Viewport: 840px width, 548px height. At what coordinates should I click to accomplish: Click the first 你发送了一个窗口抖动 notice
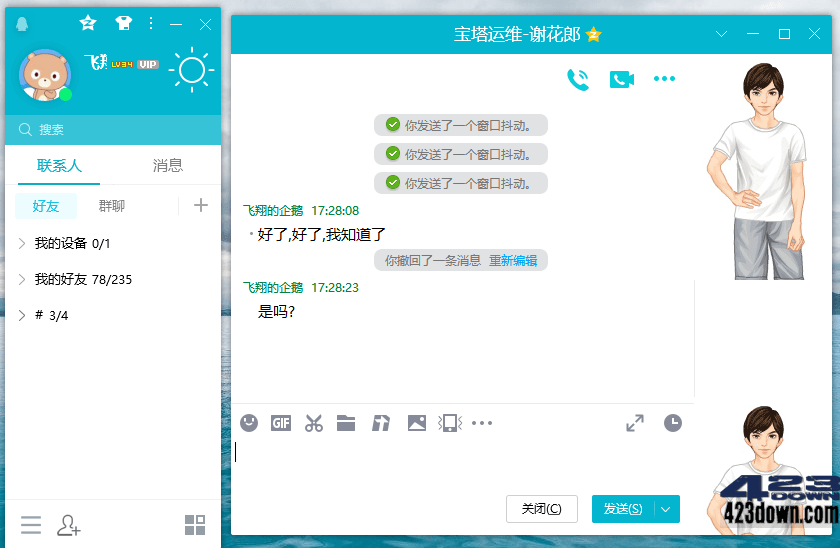(461, 125)
